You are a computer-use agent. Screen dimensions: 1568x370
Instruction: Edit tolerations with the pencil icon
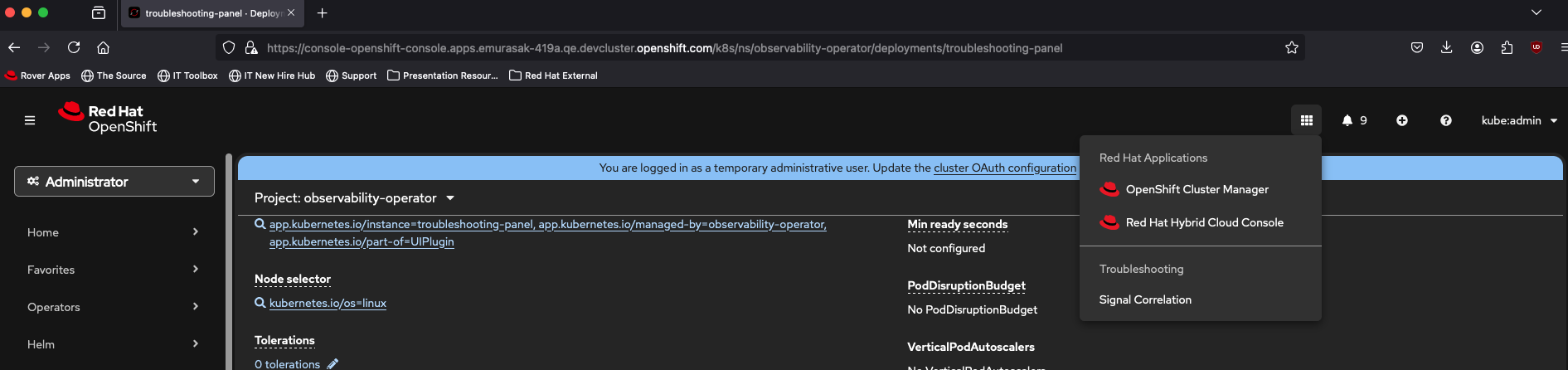(333, 364)
